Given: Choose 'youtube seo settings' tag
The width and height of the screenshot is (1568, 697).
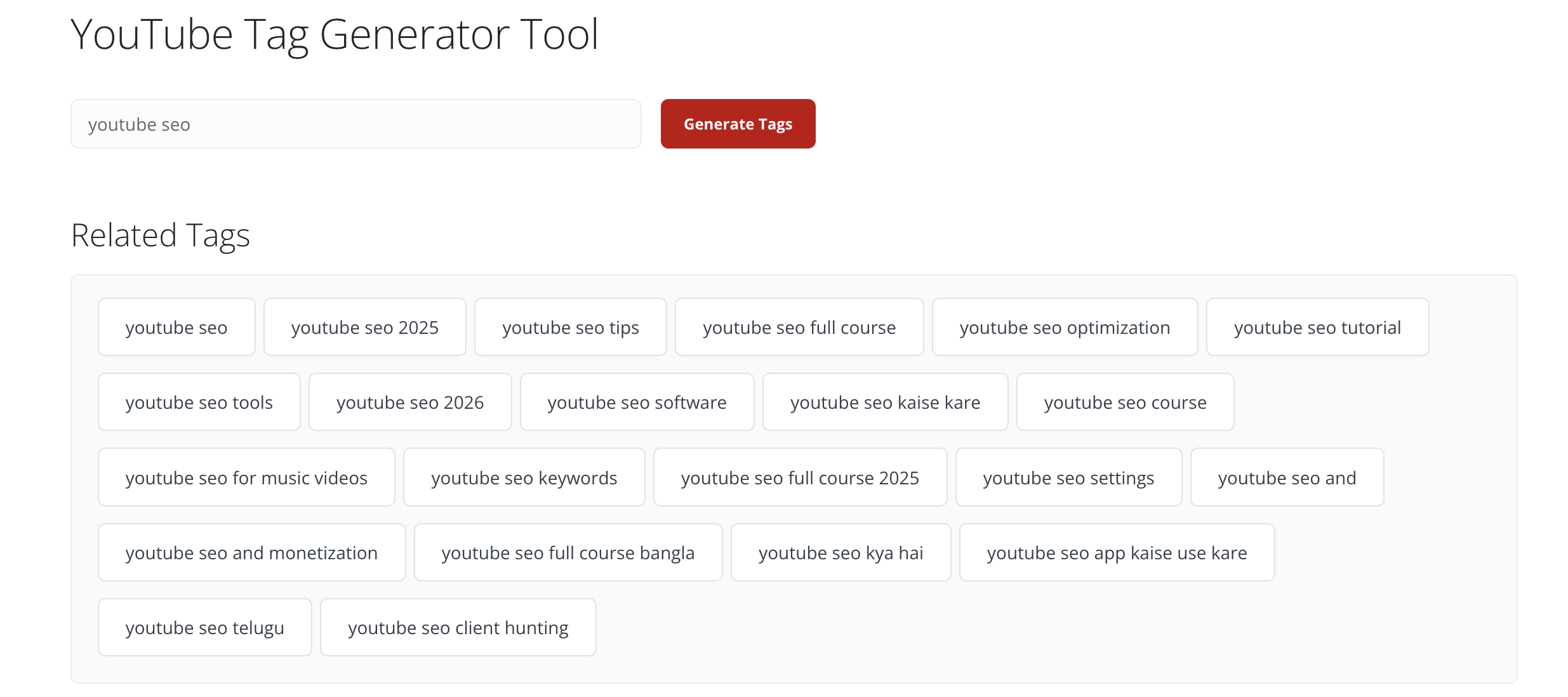Looking at the screenshot, I should point(1069,477).
